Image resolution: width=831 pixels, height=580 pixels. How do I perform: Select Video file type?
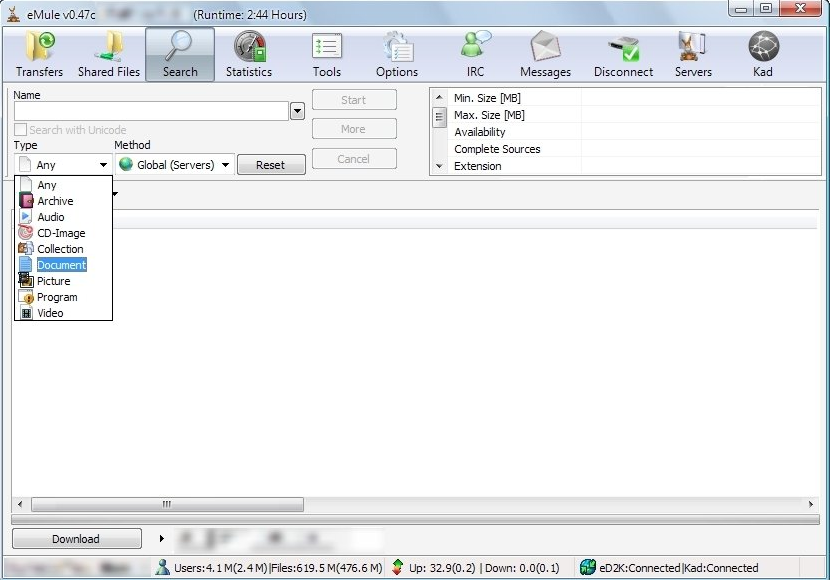click(63, 313)
